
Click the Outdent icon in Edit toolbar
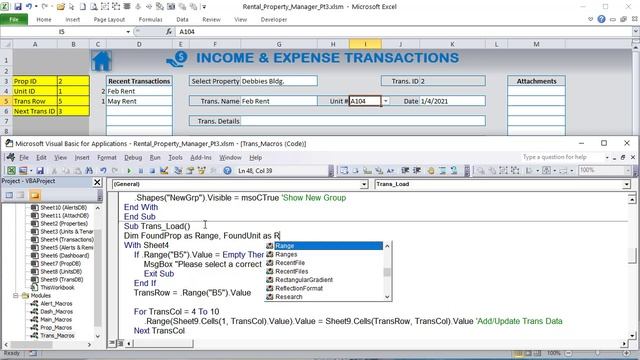pyautogui.click(x=417, y=171)
